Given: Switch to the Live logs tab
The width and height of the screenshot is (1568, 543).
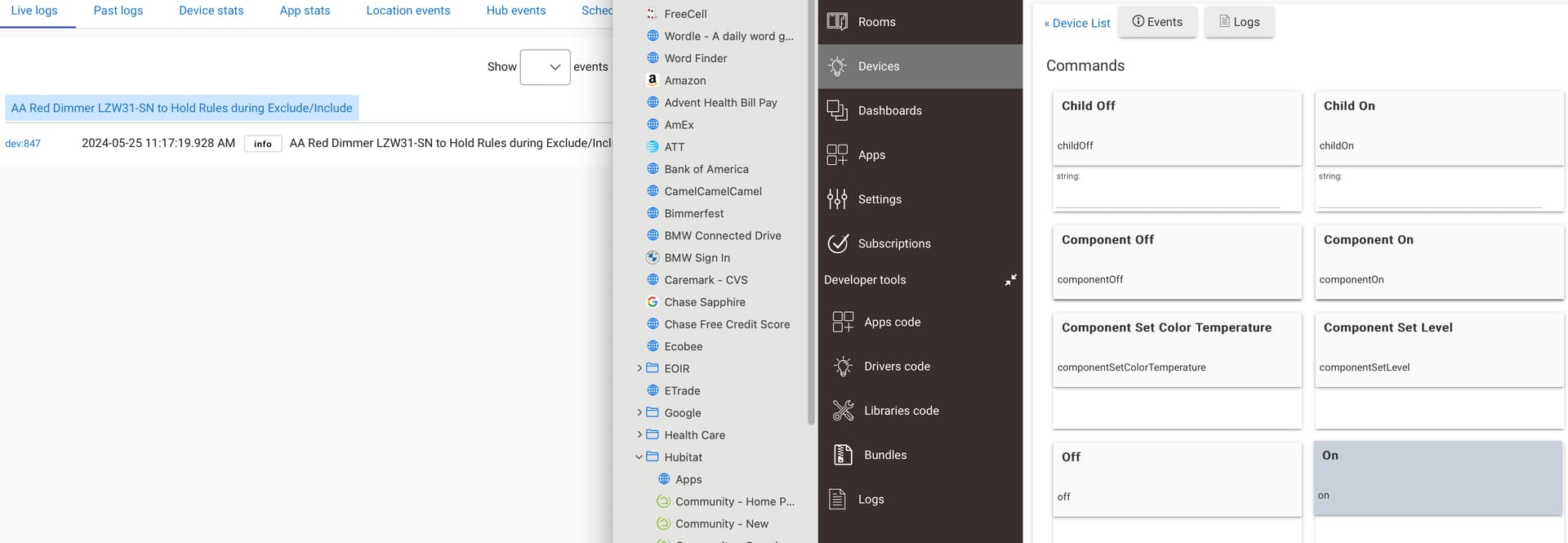Looking at the screenshot, I should [34, 11].
